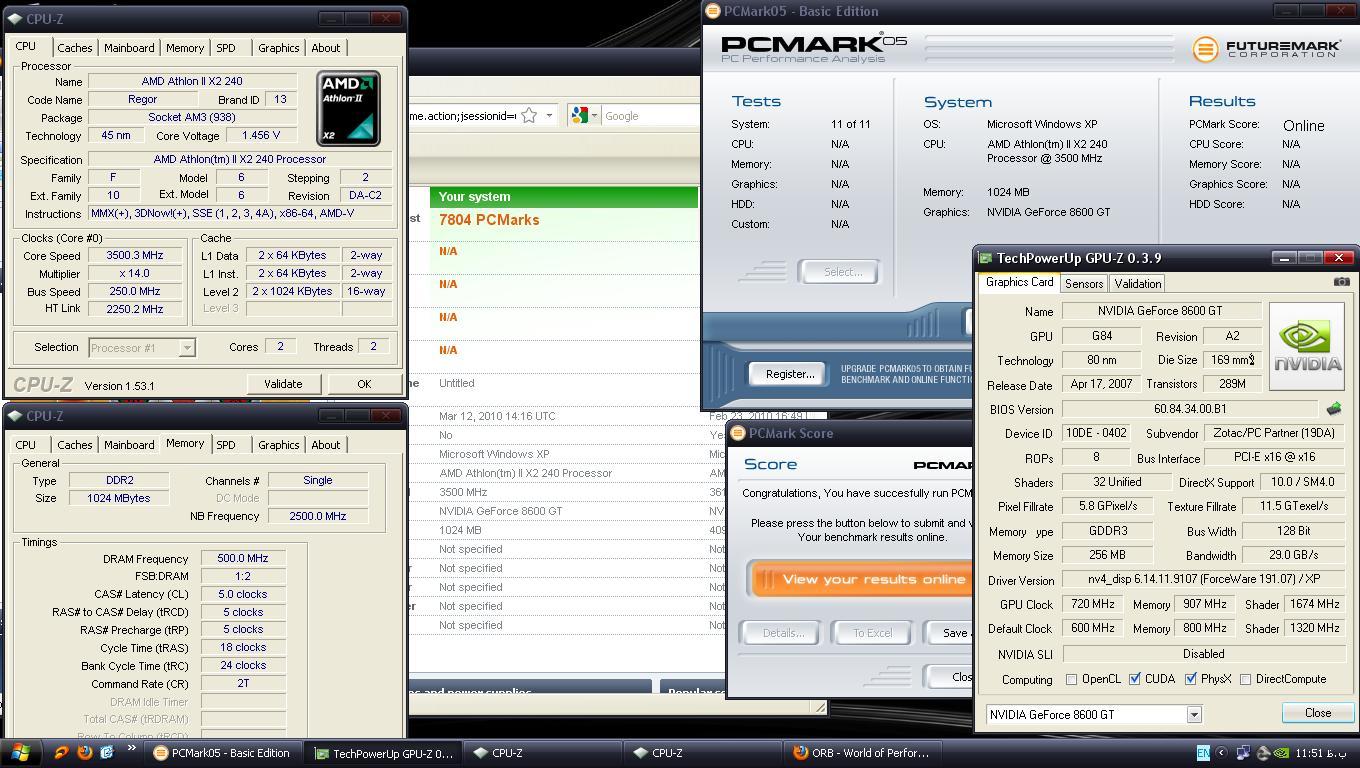Open the browser address bar history dropdown
Screen dimensions: 1360x768
pyautogui.click(x=549, y=116)
